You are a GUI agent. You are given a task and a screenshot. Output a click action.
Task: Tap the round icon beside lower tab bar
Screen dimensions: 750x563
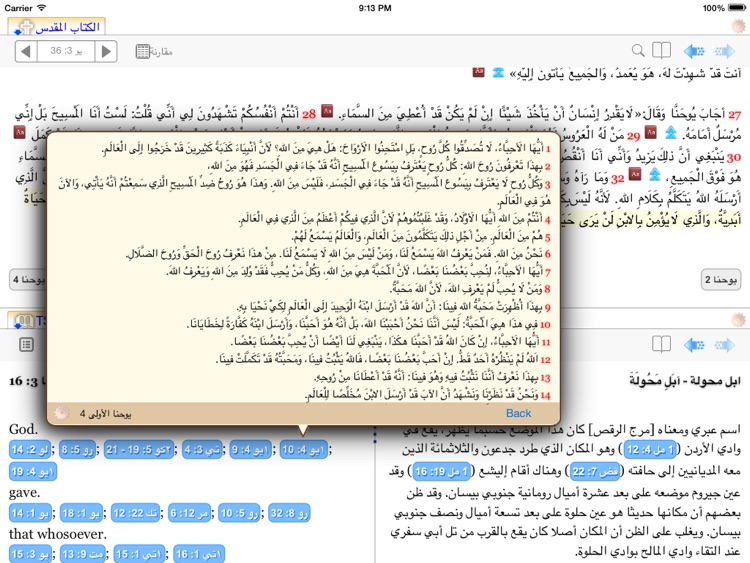(739, 320)
